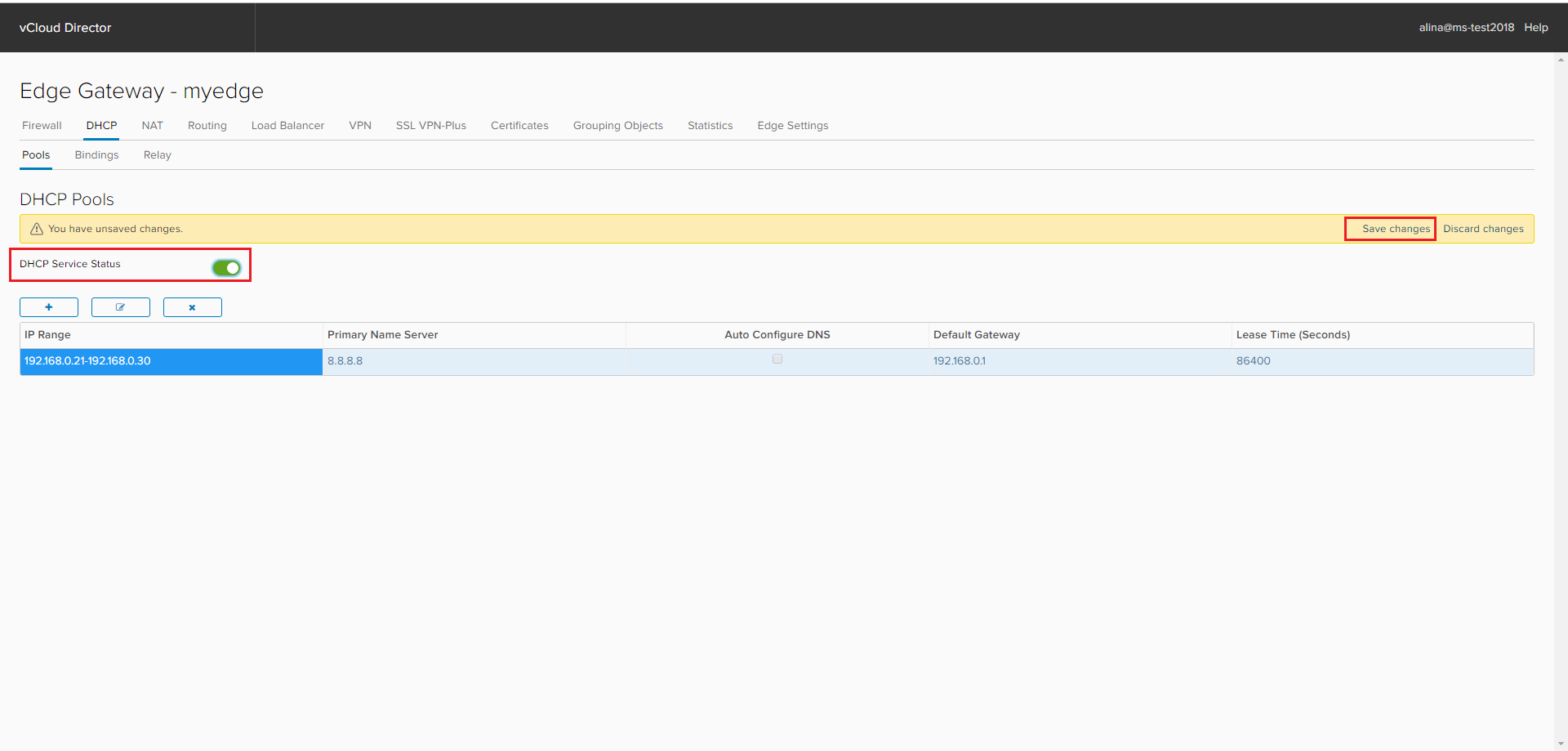Select the VPN tab
The image size is (1568, 751).
(359, 125)
